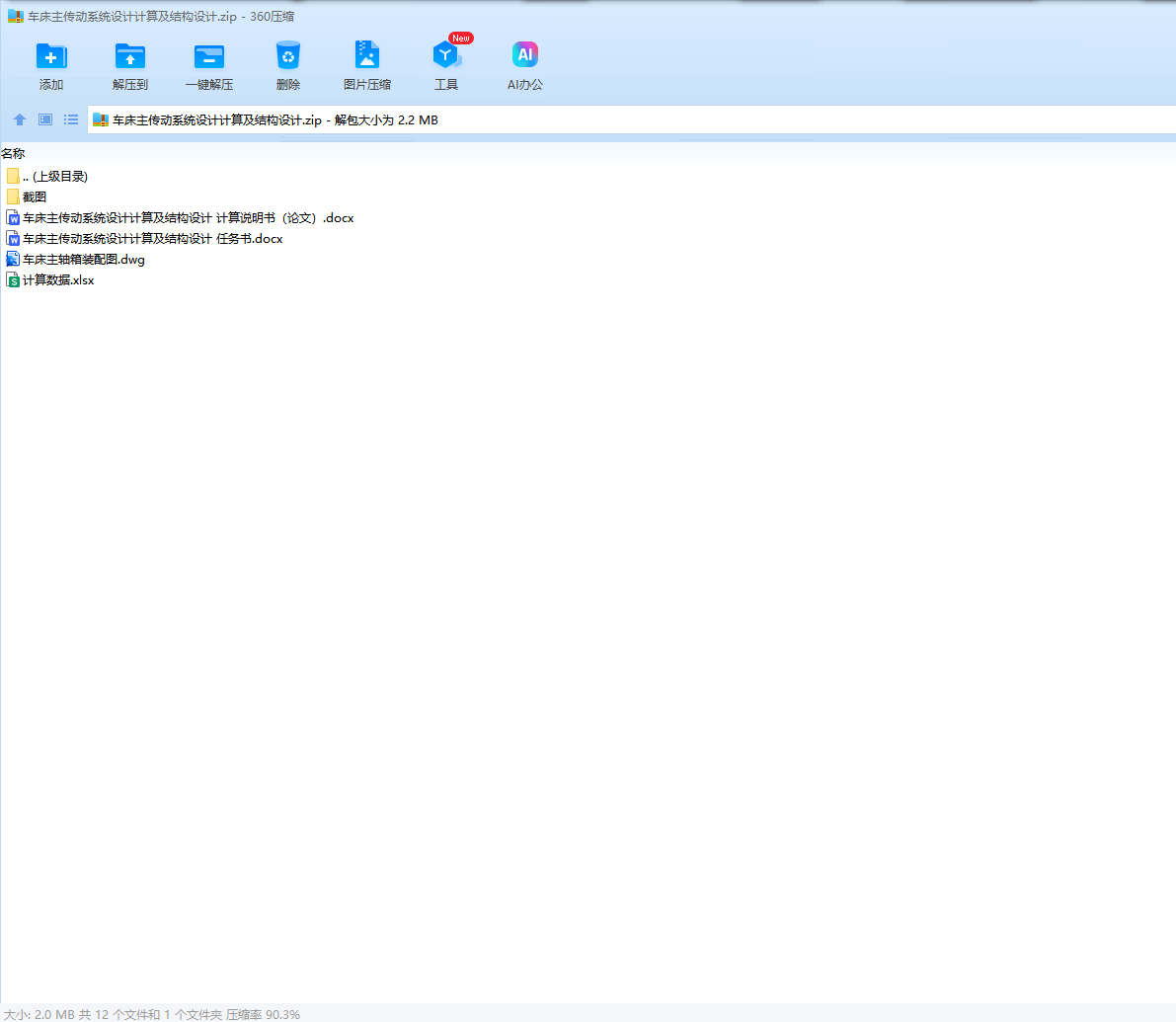
Task: Select the 计算说明书（论文）.docx file
Action: [x=180, y=218]
